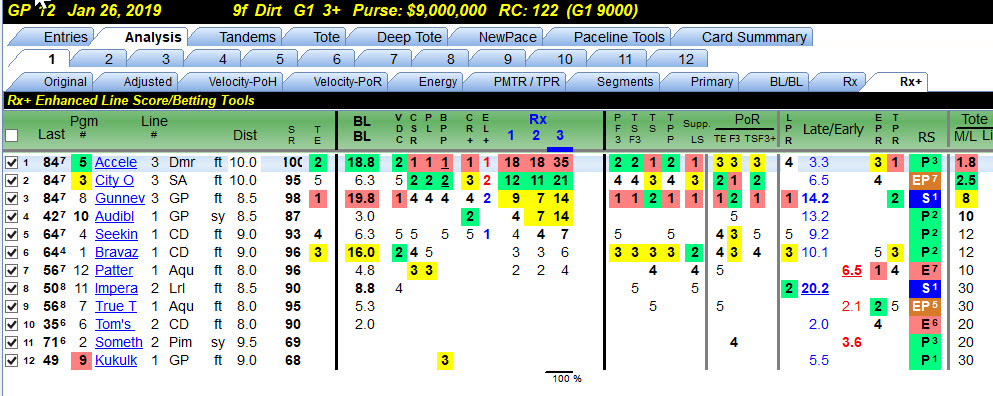Screen dimensions: 993x396
Task: Toggle checkbox for Audibl row
Action: 11,217
